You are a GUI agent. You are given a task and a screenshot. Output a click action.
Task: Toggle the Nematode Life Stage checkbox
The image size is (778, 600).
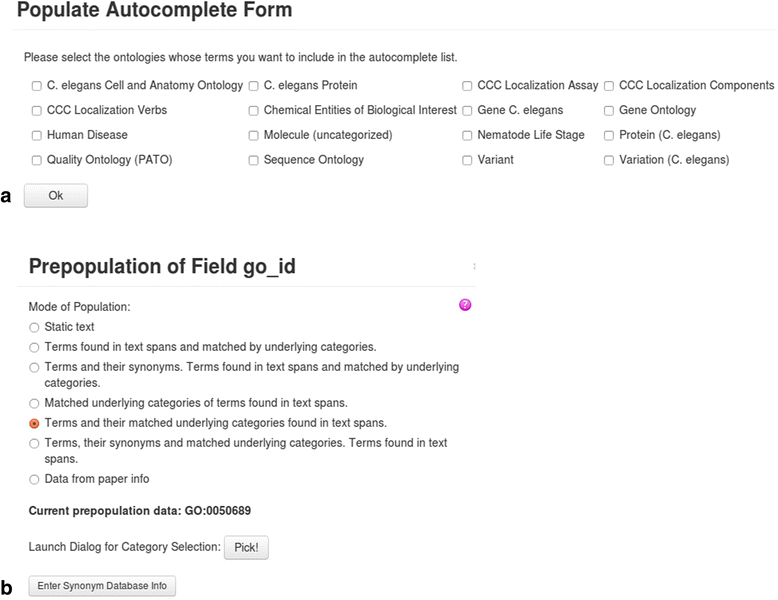(467, 135)
